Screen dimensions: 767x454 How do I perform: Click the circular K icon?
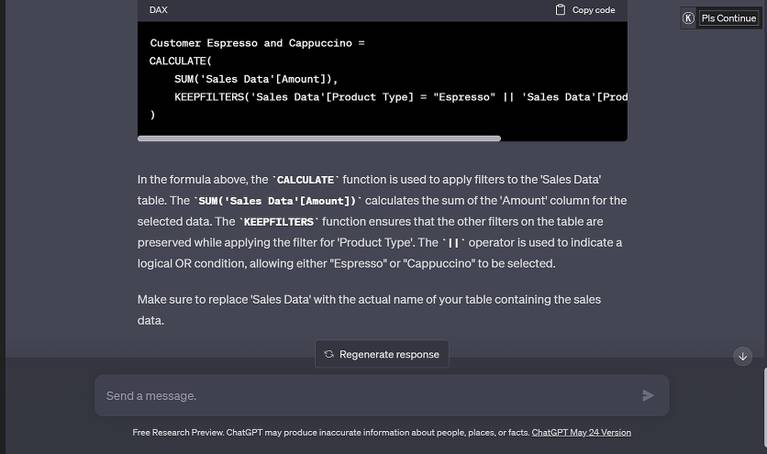pos(688,18)
